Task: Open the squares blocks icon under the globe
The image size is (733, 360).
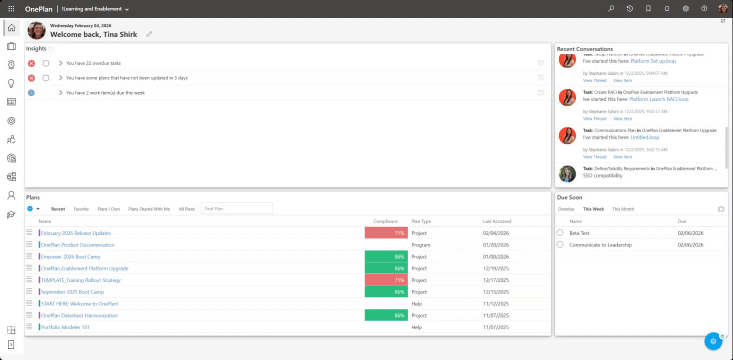Action: click(11, 177)
